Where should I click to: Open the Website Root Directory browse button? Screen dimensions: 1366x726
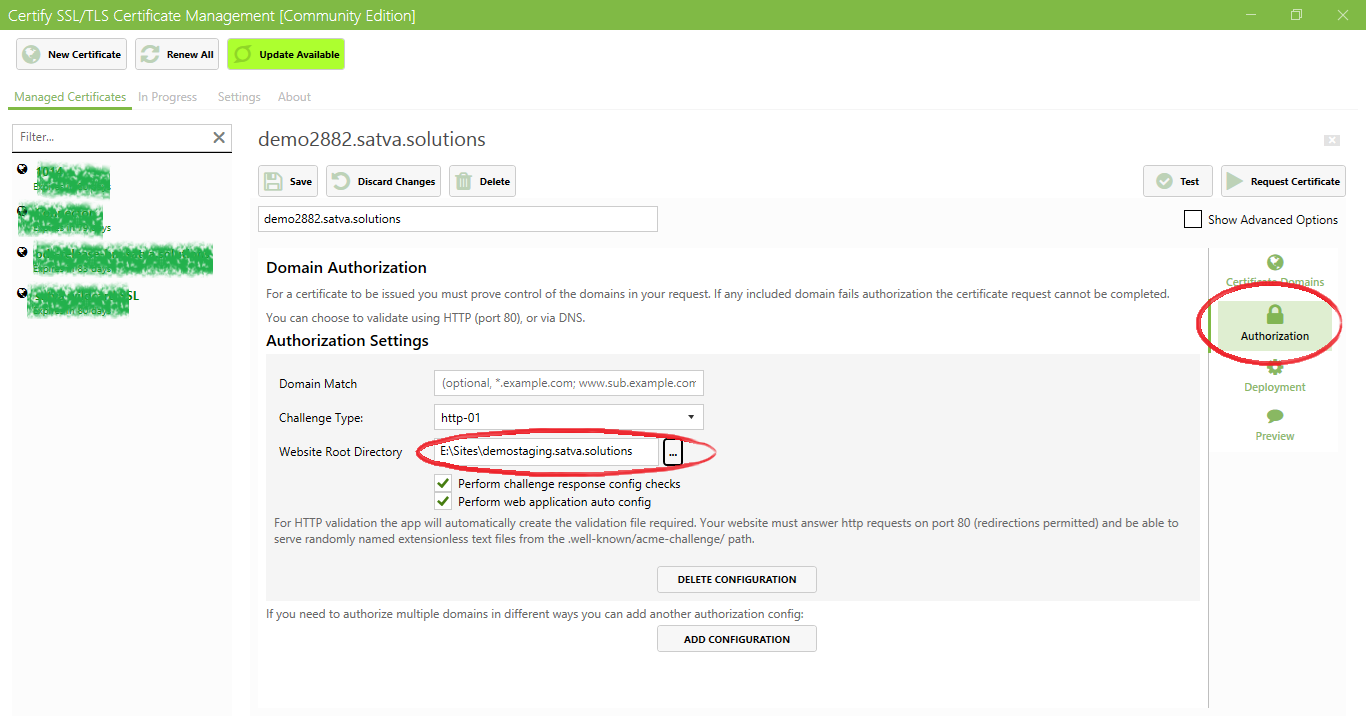coord(672,452)
